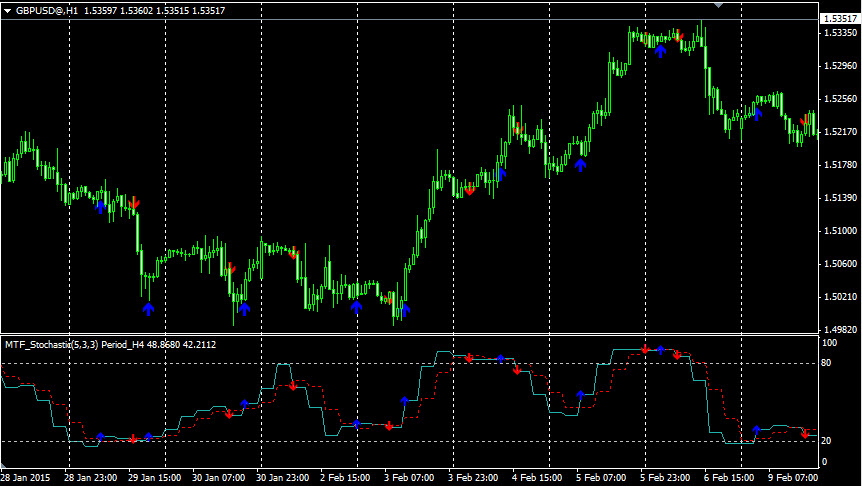Click the 29 Jan 15:00 time label
The image size is (862, 486).
(154, 477)
